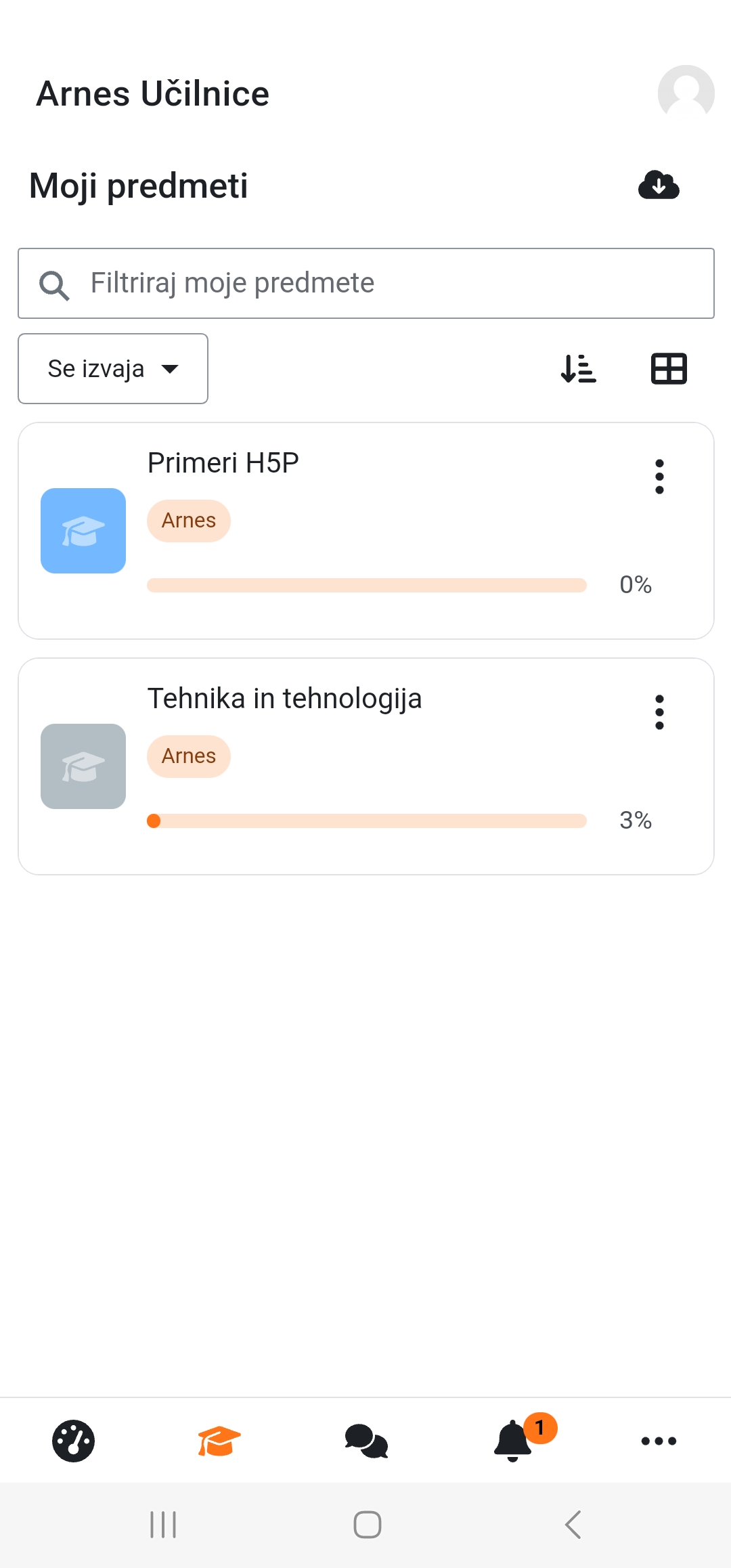Expand the Se izvaja filter dropdown
Image resolution: width=731 pixels, height=1568 pixels.
point(113,369)
